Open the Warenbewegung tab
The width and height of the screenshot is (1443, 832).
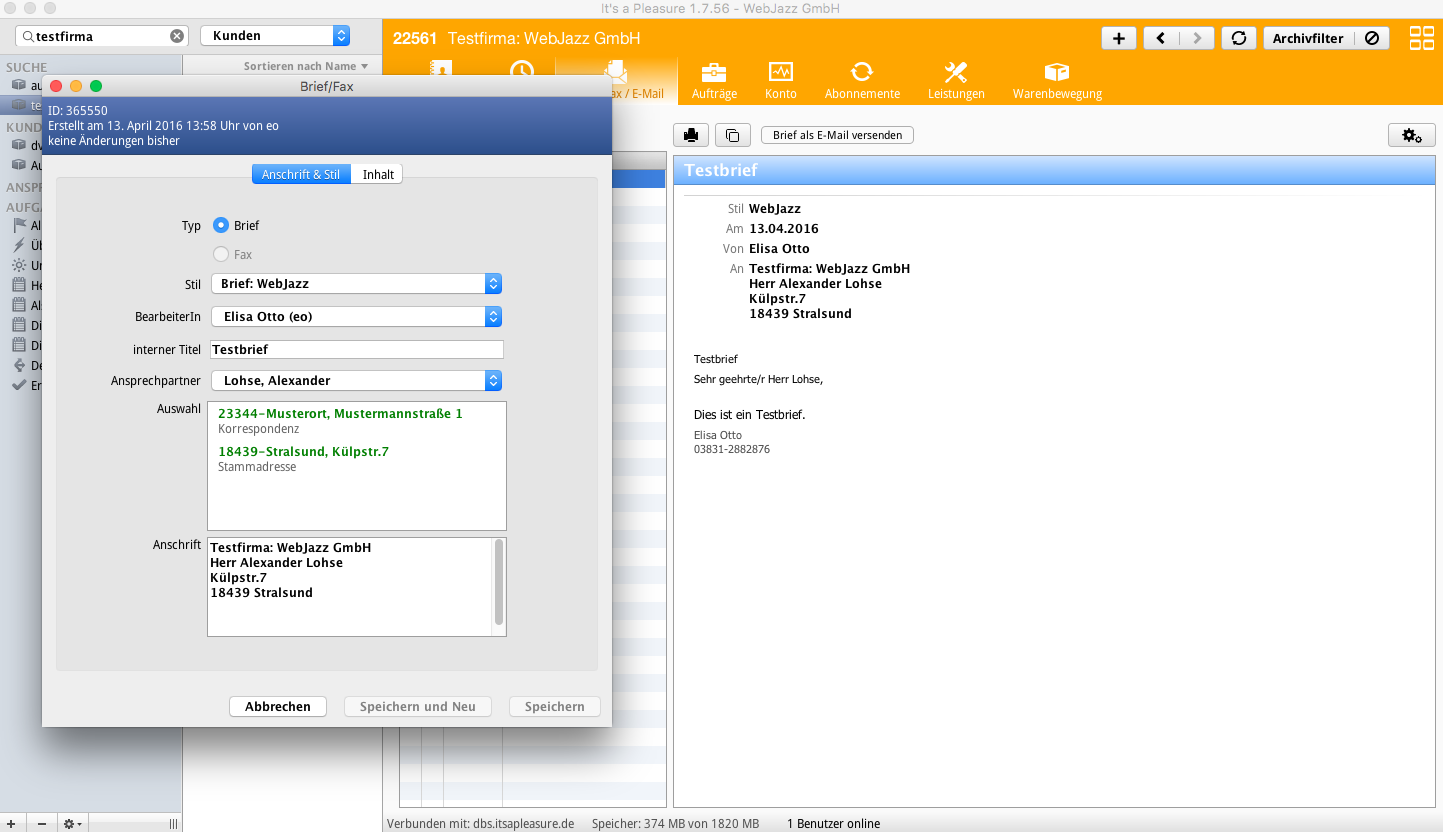coord(1057,80)
